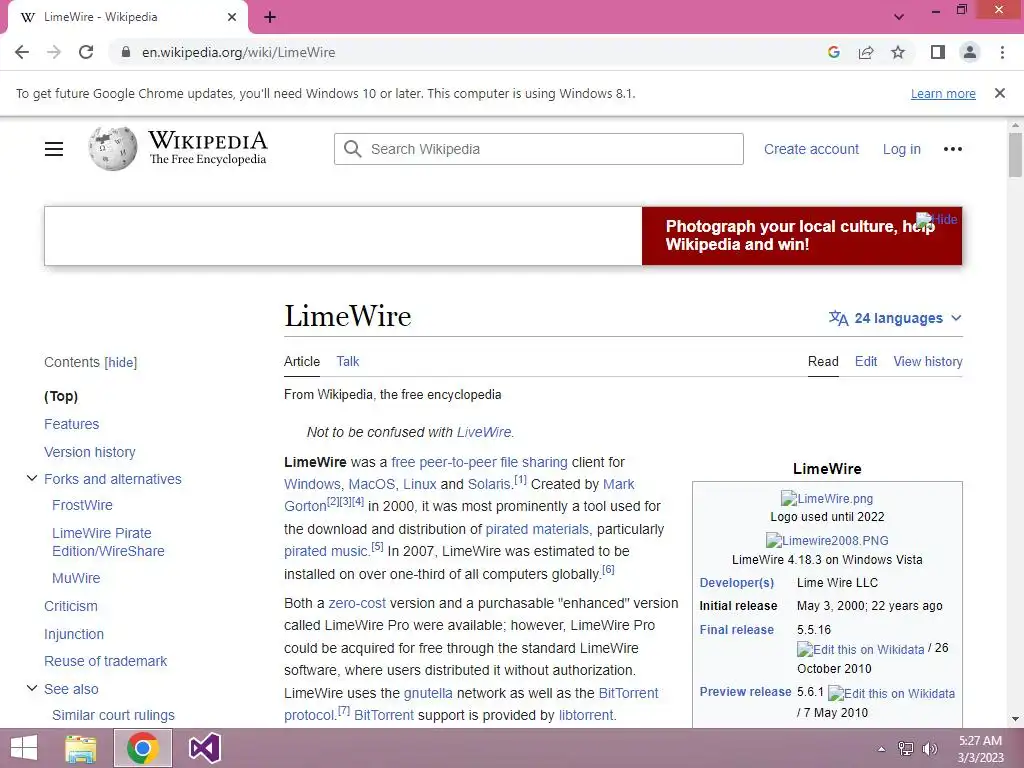This screenshot has width=1024, height=768.
Task: Open Wikipedia main hamburger menu
Action: click(54, 149)
